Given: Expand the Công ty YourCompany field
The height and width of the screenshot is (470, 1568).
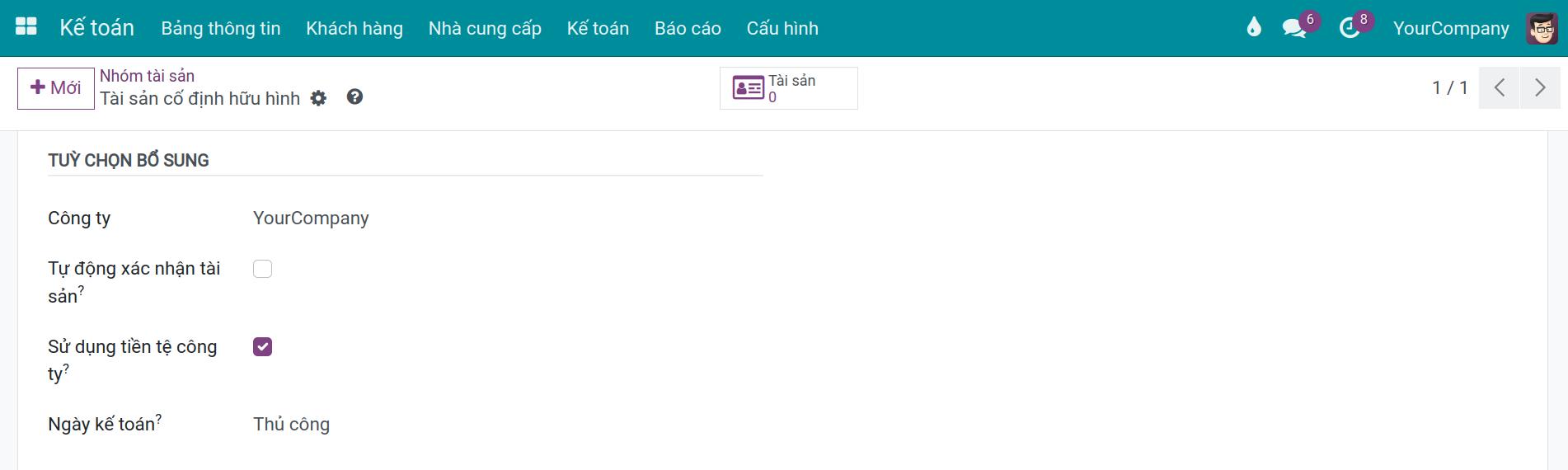Looking at the screenshot, I should click(x=311, y=219).
